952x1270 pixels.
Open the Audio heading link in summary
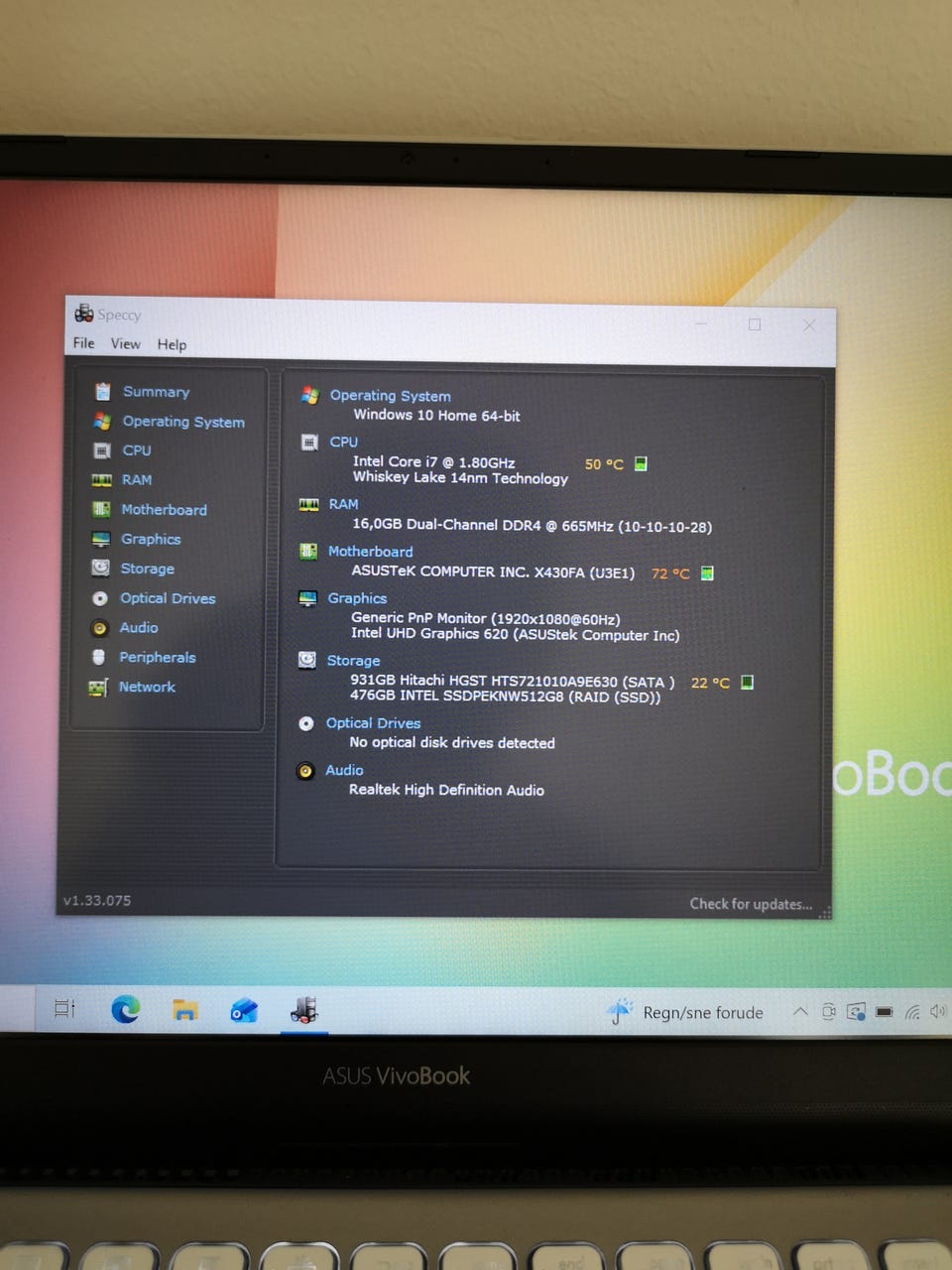tap(344, 770)
